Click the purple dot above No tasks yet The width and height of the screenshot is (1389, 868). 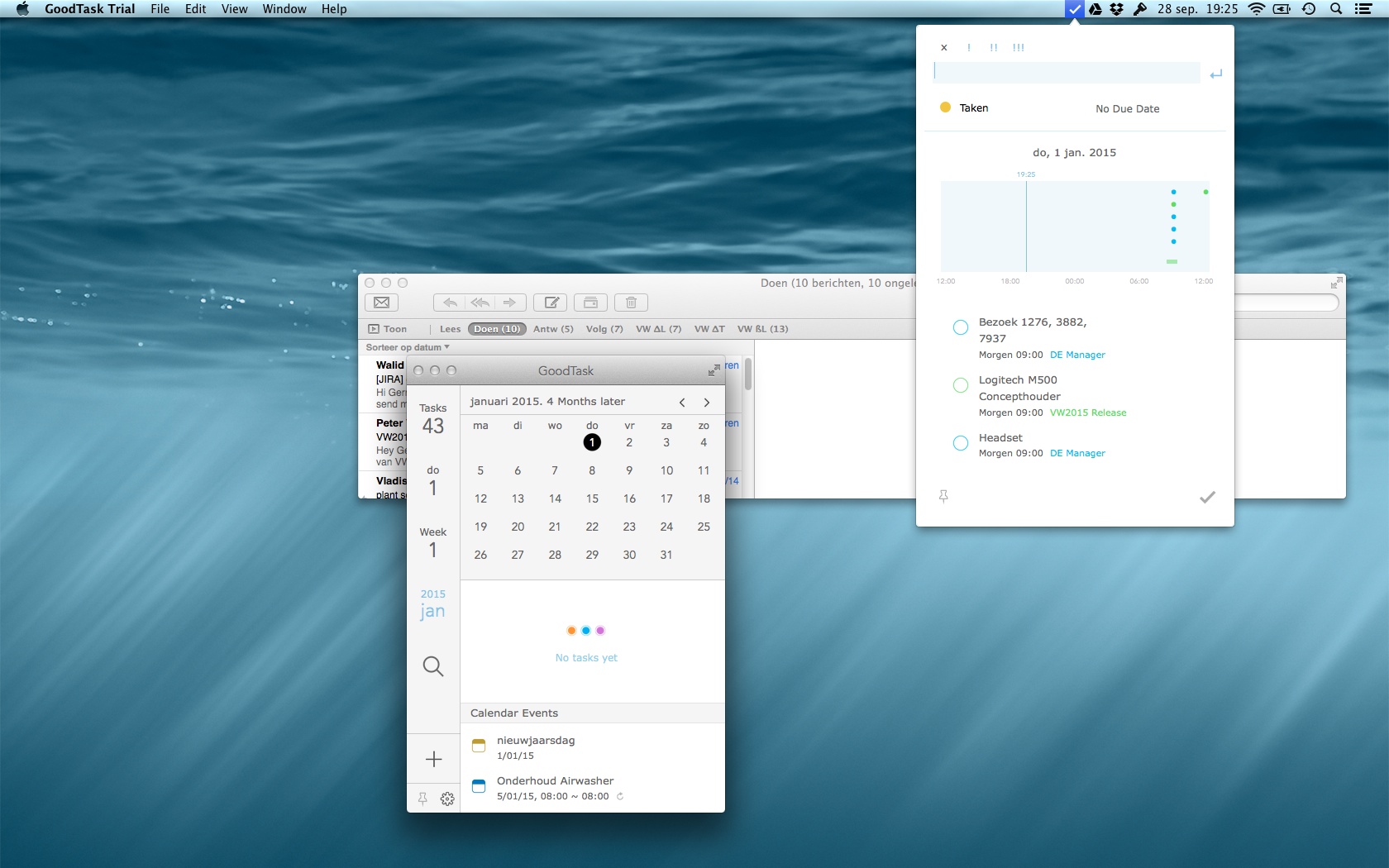click(x=600, y=631)
